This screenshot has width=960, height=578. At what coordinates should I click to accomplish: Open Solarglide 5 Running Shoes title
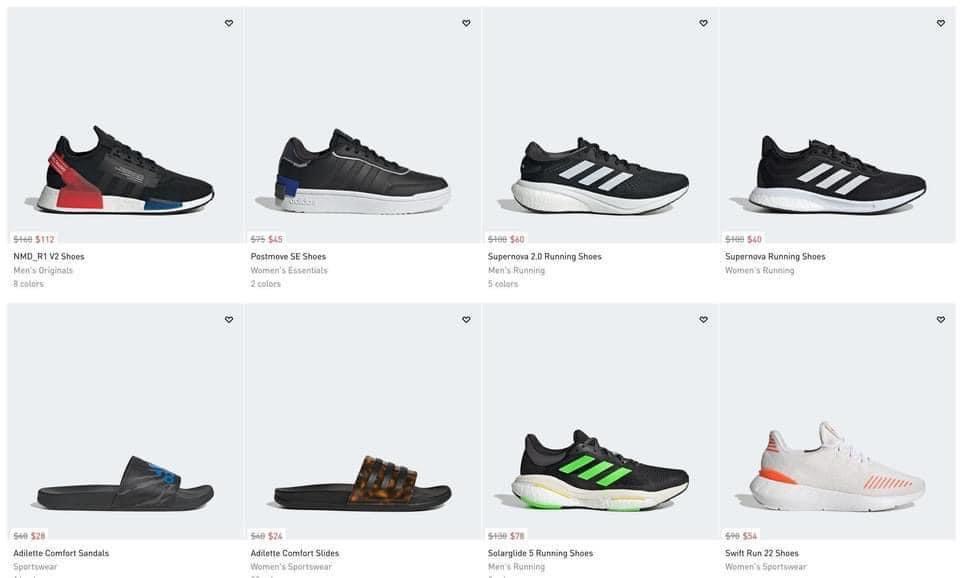[x=540, y=553]
